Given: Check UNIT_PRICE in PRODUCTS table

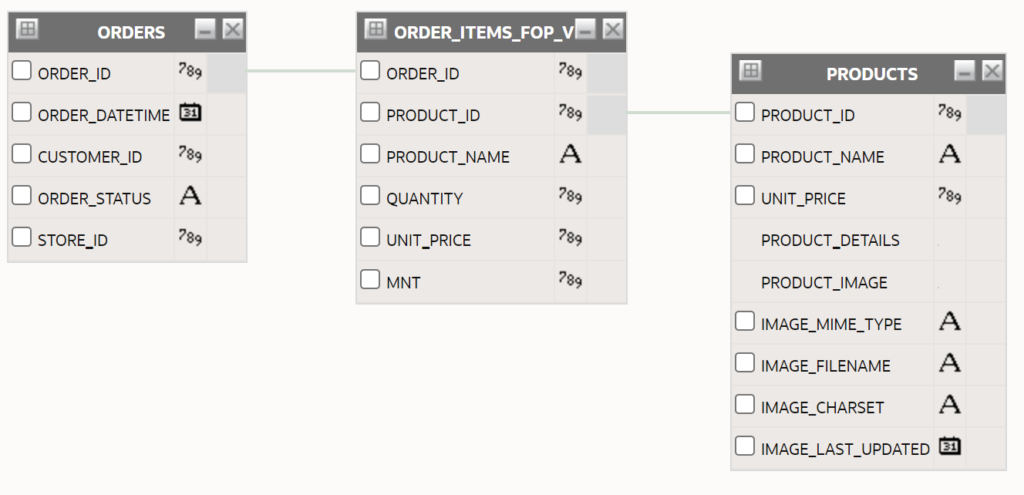Looking at the screenshot, I should pos(744,195).
